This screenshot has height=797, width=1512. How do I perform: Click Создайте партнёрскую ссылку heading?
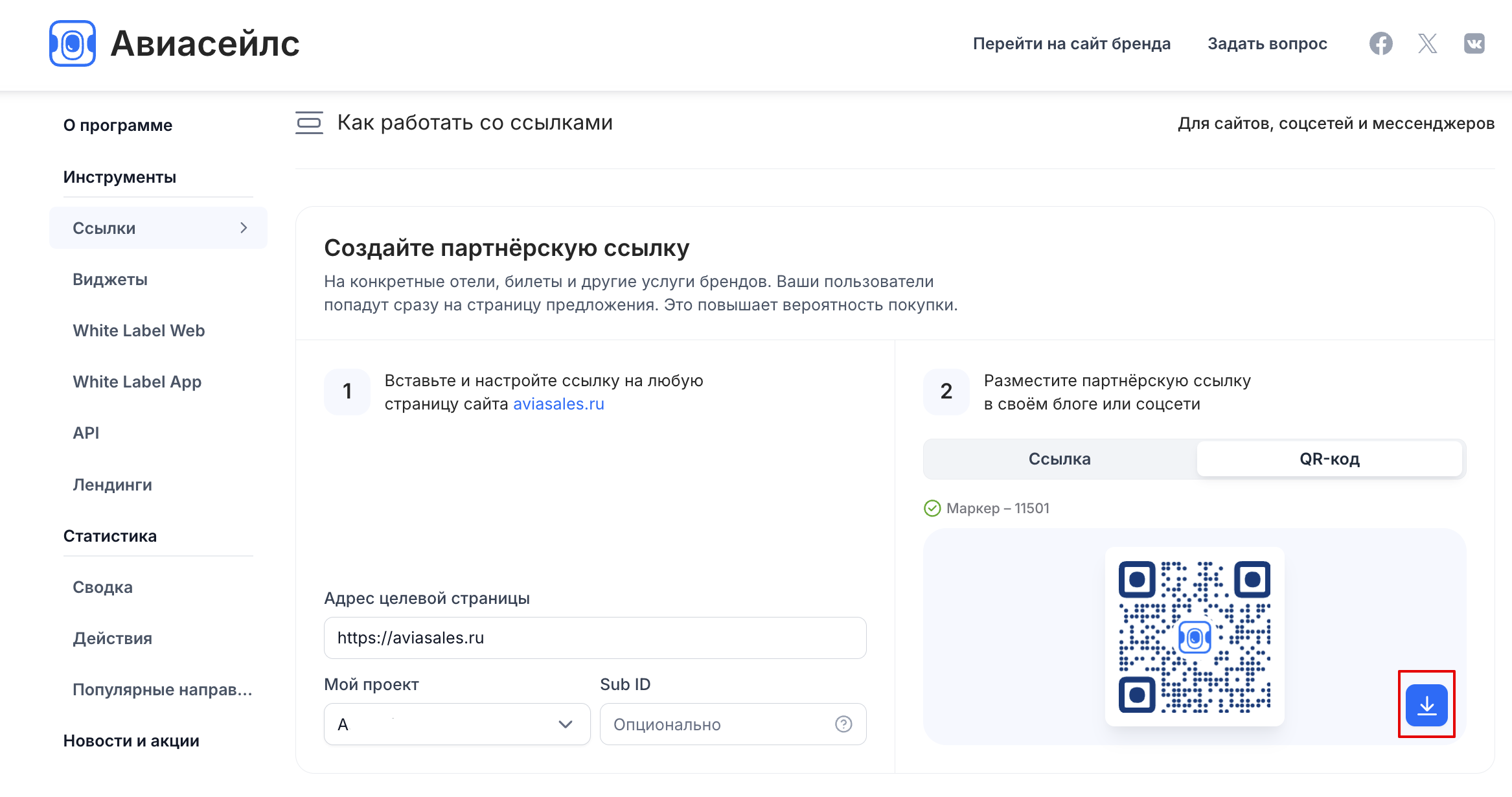[507, 248]
